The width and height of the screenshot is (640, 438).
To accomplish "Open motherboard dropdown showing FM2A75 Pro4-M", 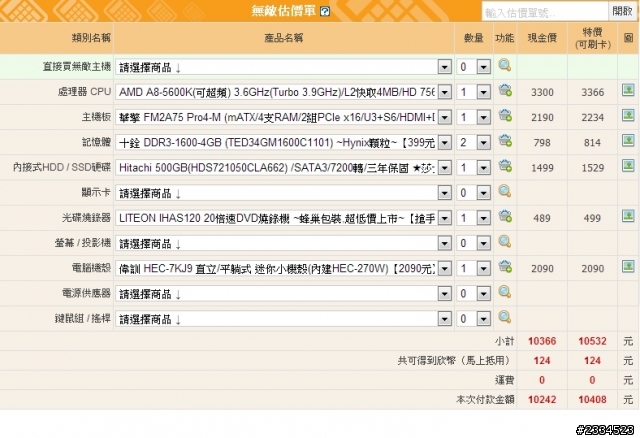I will click(283, 118).
